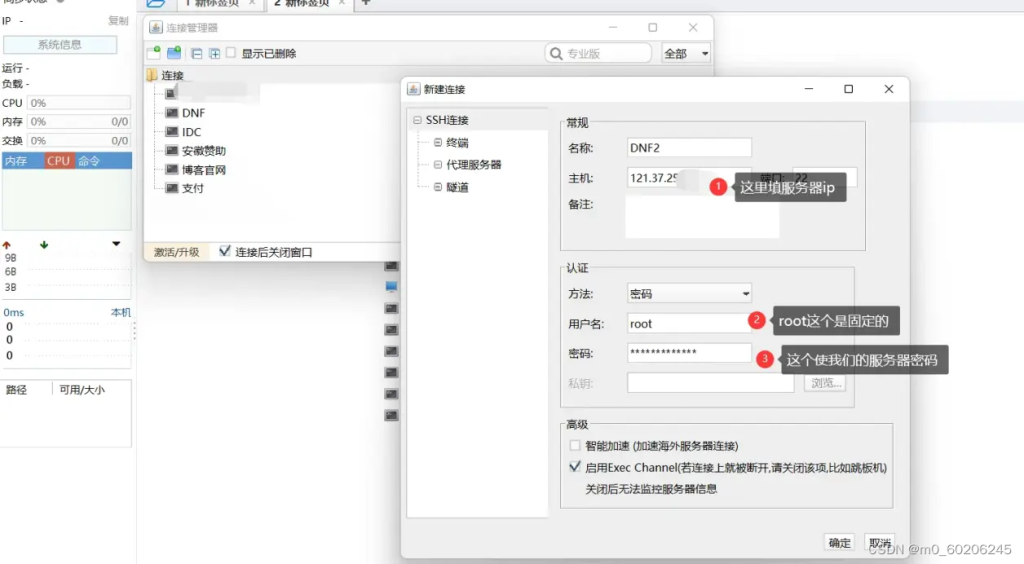This screenshot has width=1024, height=564.
Task: Expand all tree nodes in the connection manager toolbar
Action: (x=214, y=54)
